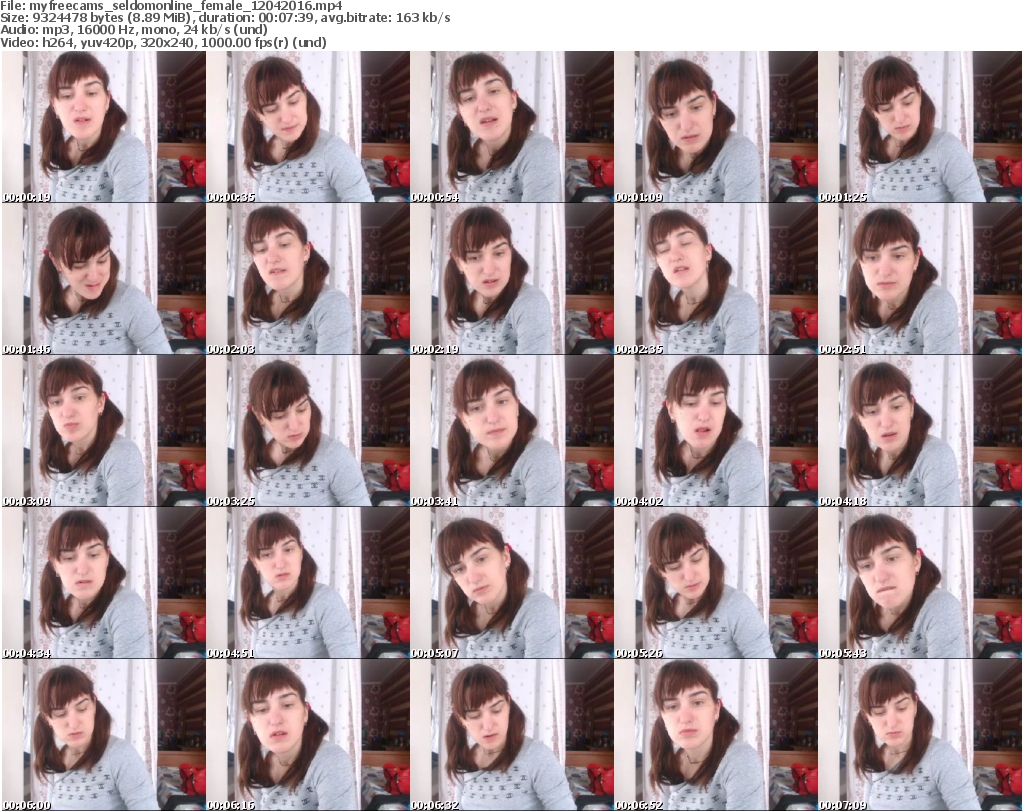Select the thumbnail stamped 00:02:51
Viewport: 1024px width, 811px height.
click(920, 279)
